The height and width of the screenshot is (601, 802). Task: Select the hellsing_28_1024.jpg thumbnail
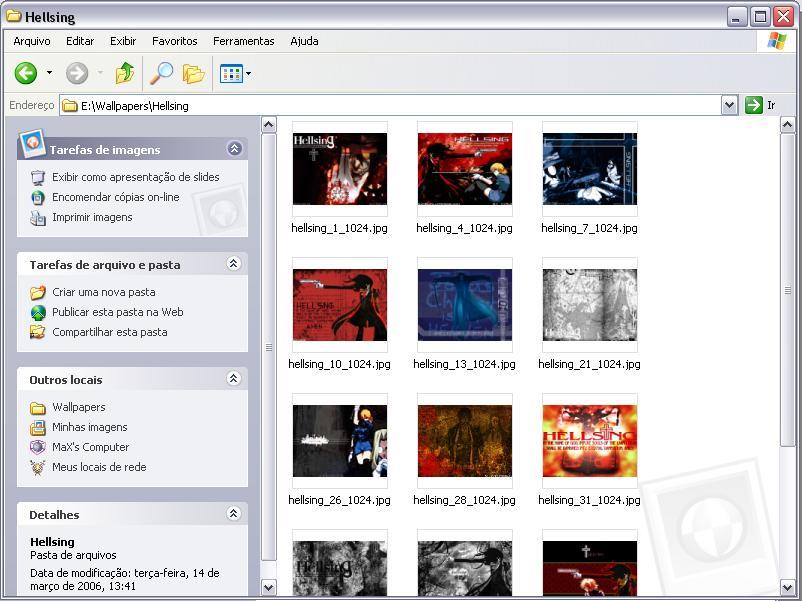pos(464,441)
